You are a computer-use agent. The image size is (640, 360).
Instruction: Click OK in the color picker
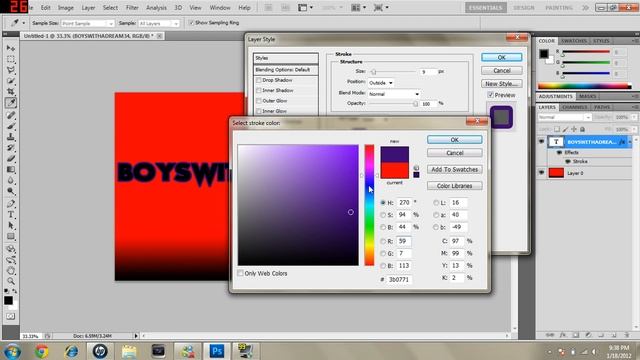point(455,140)
